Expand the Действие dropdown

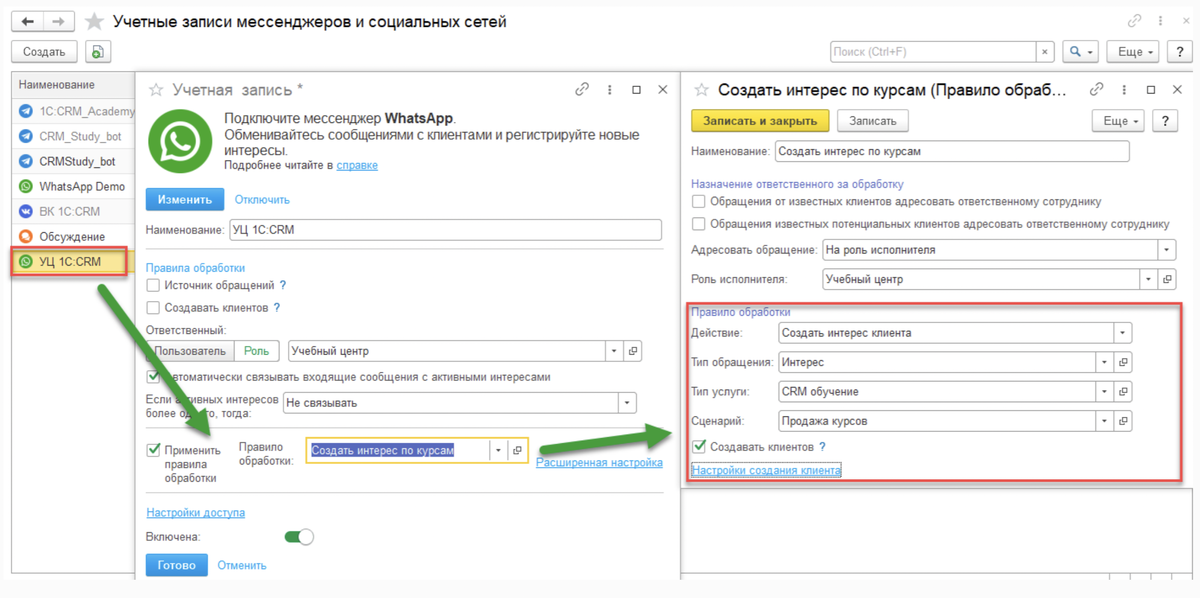(1123, 333)
